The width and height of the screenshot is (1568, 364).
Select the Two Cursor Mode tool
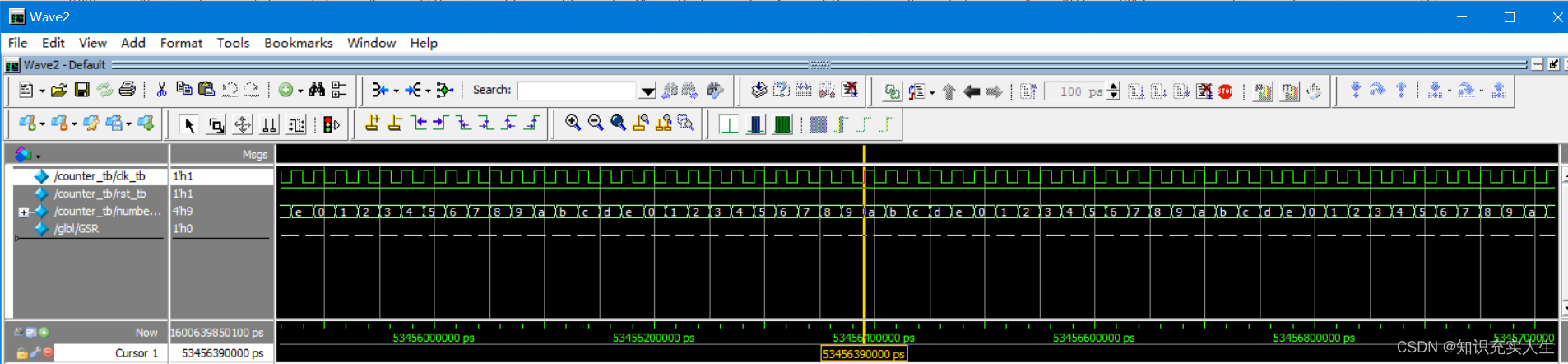(269, 125)
